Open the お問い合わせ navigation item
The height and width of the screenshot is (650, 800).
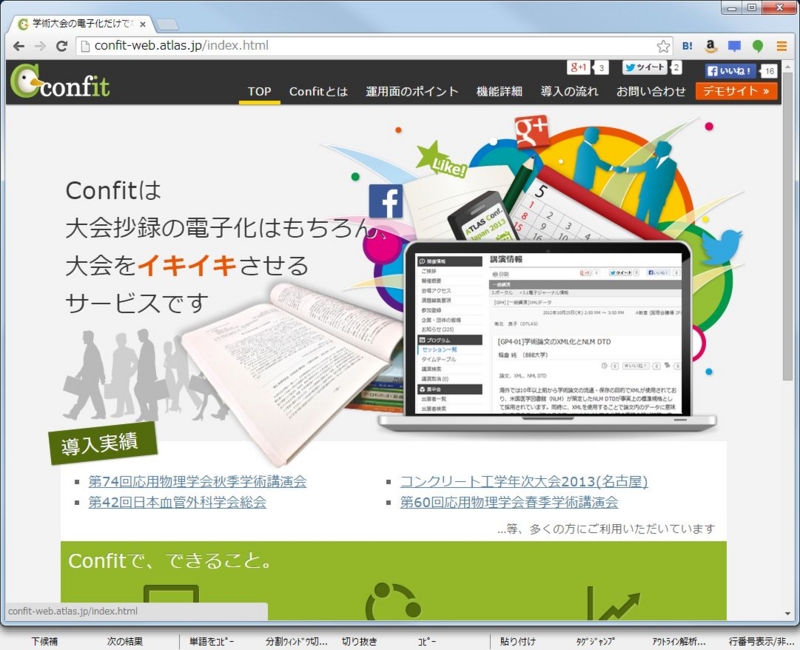pos(651,91)
